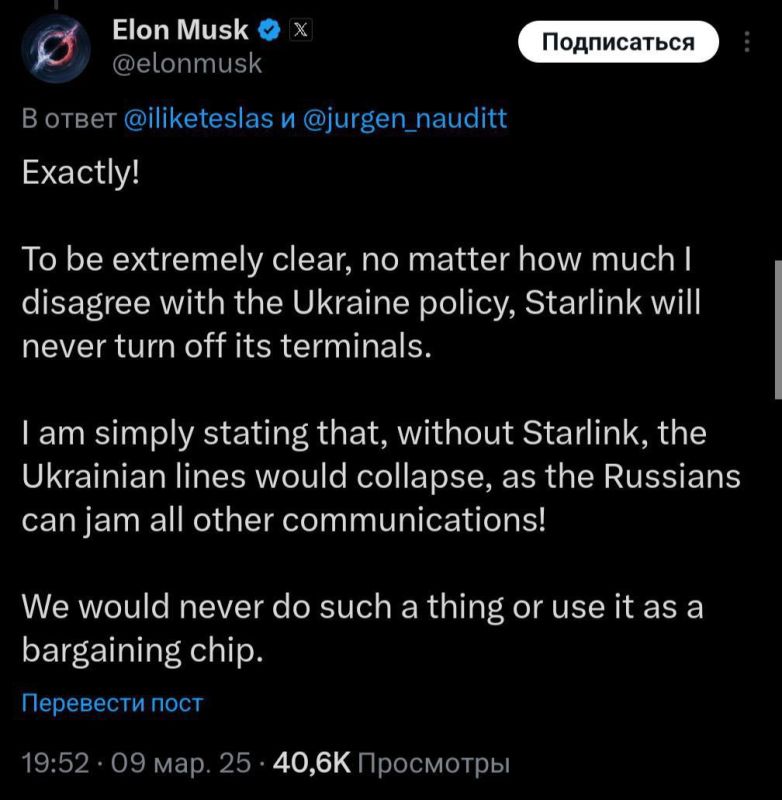
Task: Click the 09 мар. 25 date
Action: click(x=180, y=764)
